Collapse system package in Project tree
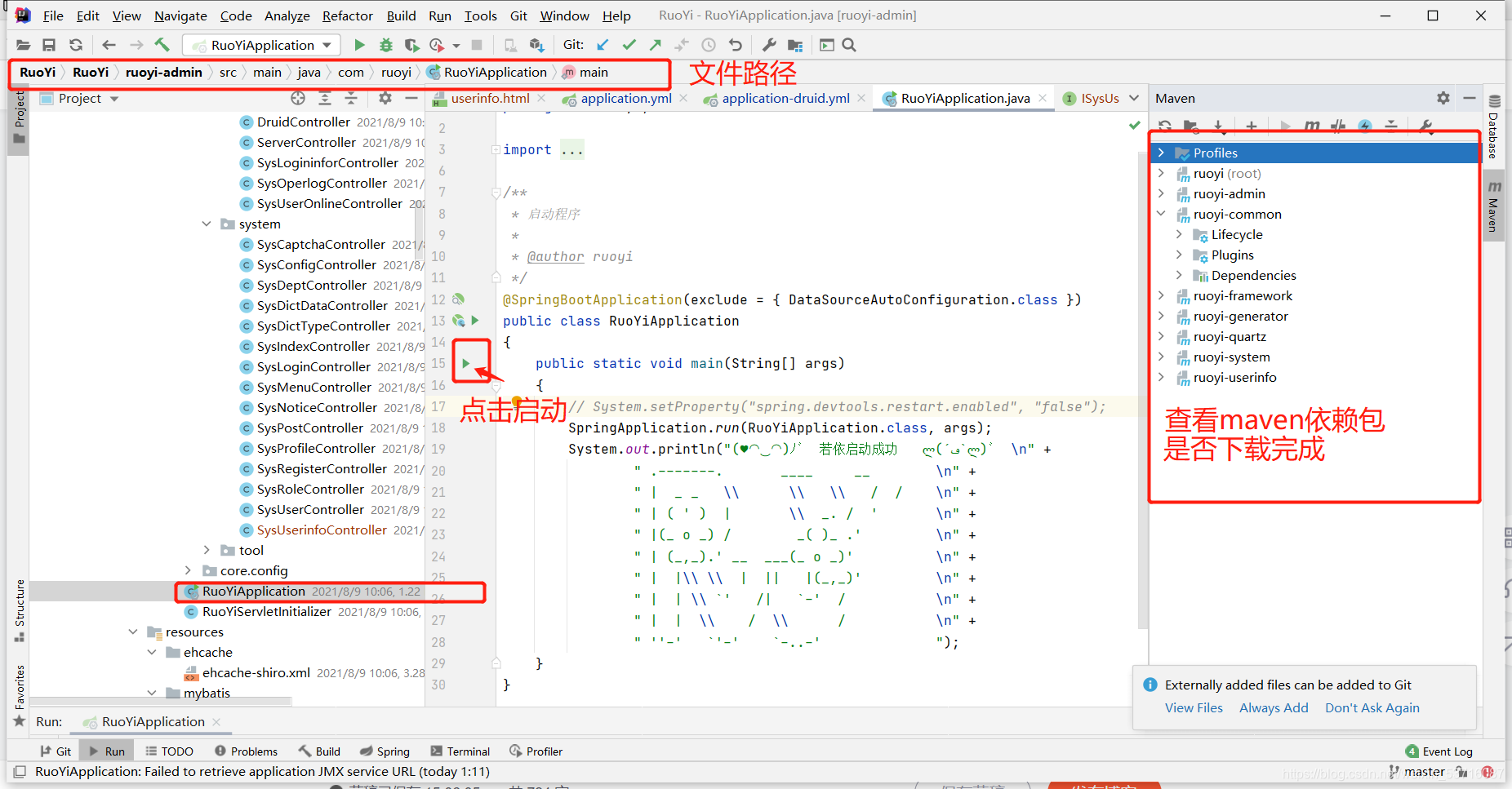Screen dimensions: 1512x789 click(x=207, y=224)
